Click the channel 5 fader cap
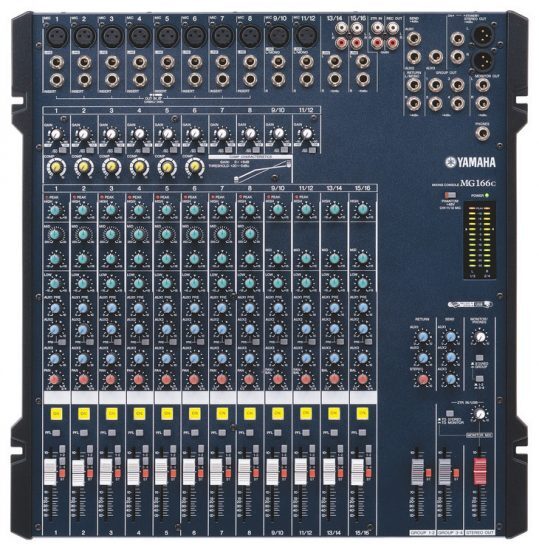Viewport: 539px width, 550px height. (161, 472)
